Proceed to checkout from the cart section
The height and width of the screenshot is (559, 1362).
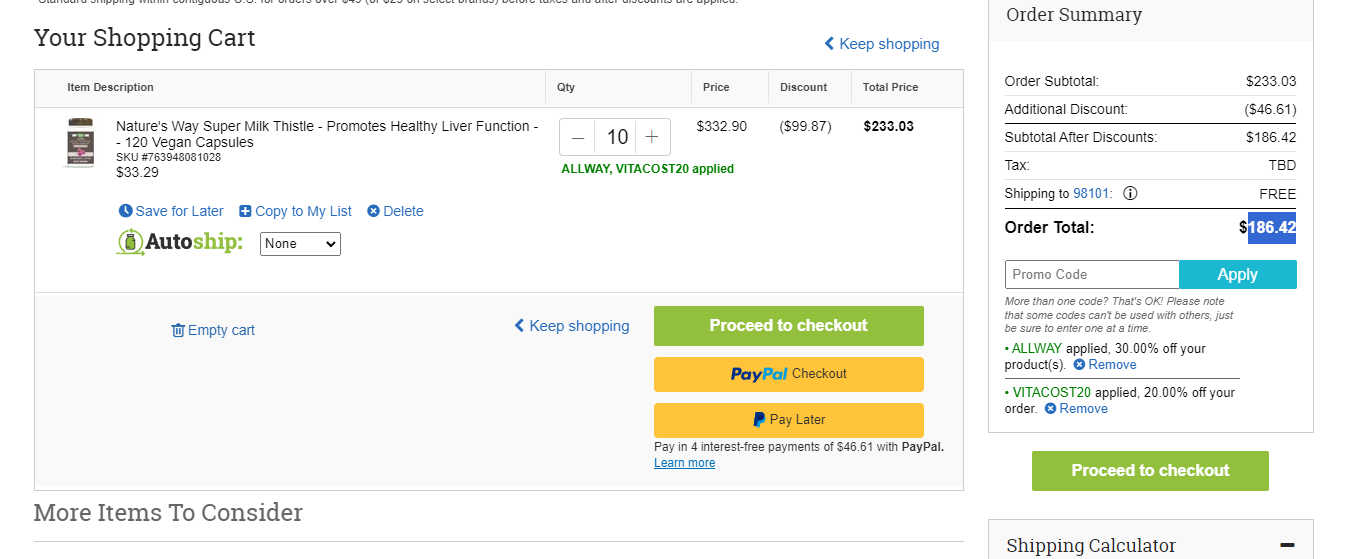(x=789, y=326)
